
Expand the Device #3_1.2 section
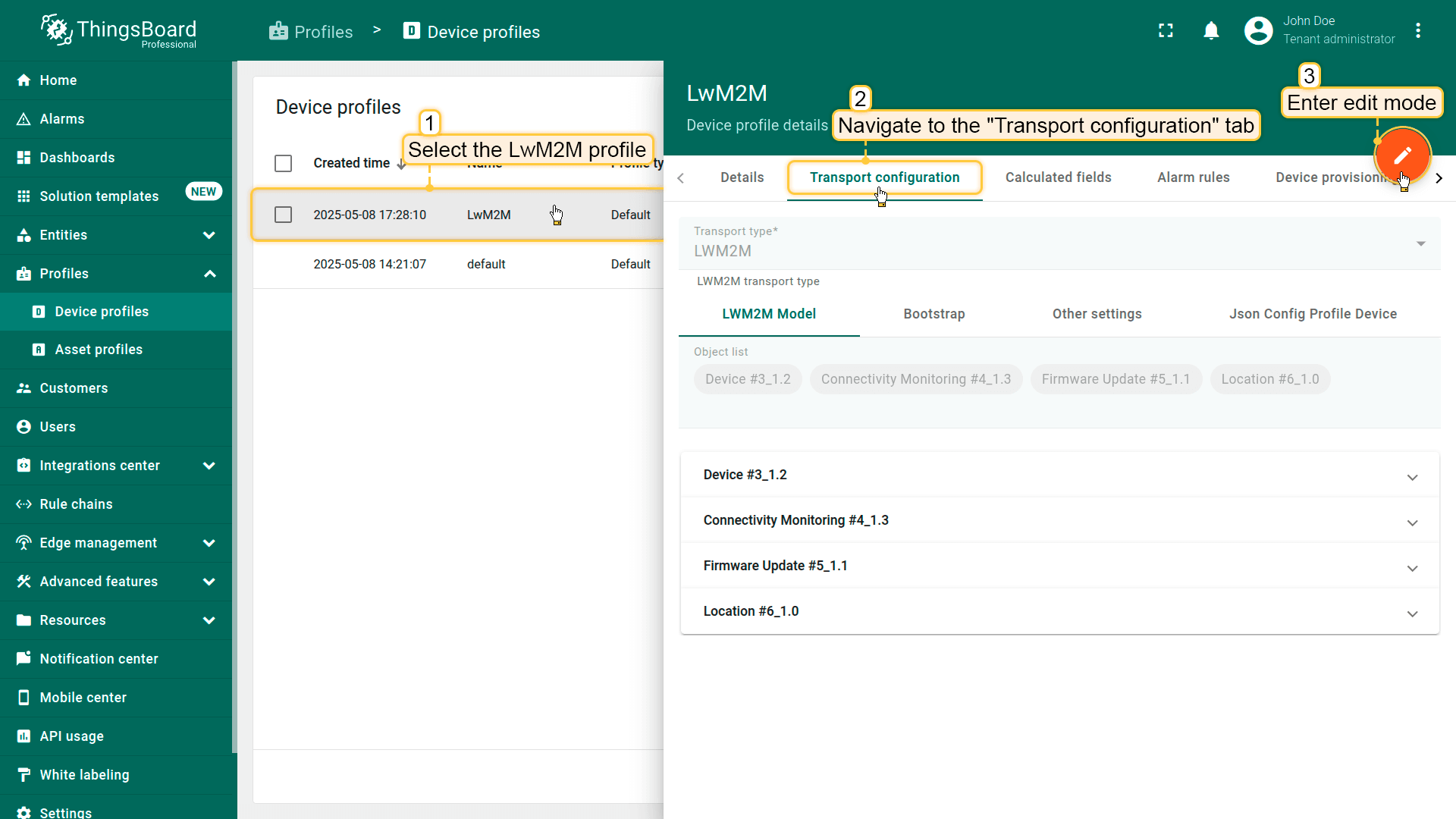point(1412,476)
